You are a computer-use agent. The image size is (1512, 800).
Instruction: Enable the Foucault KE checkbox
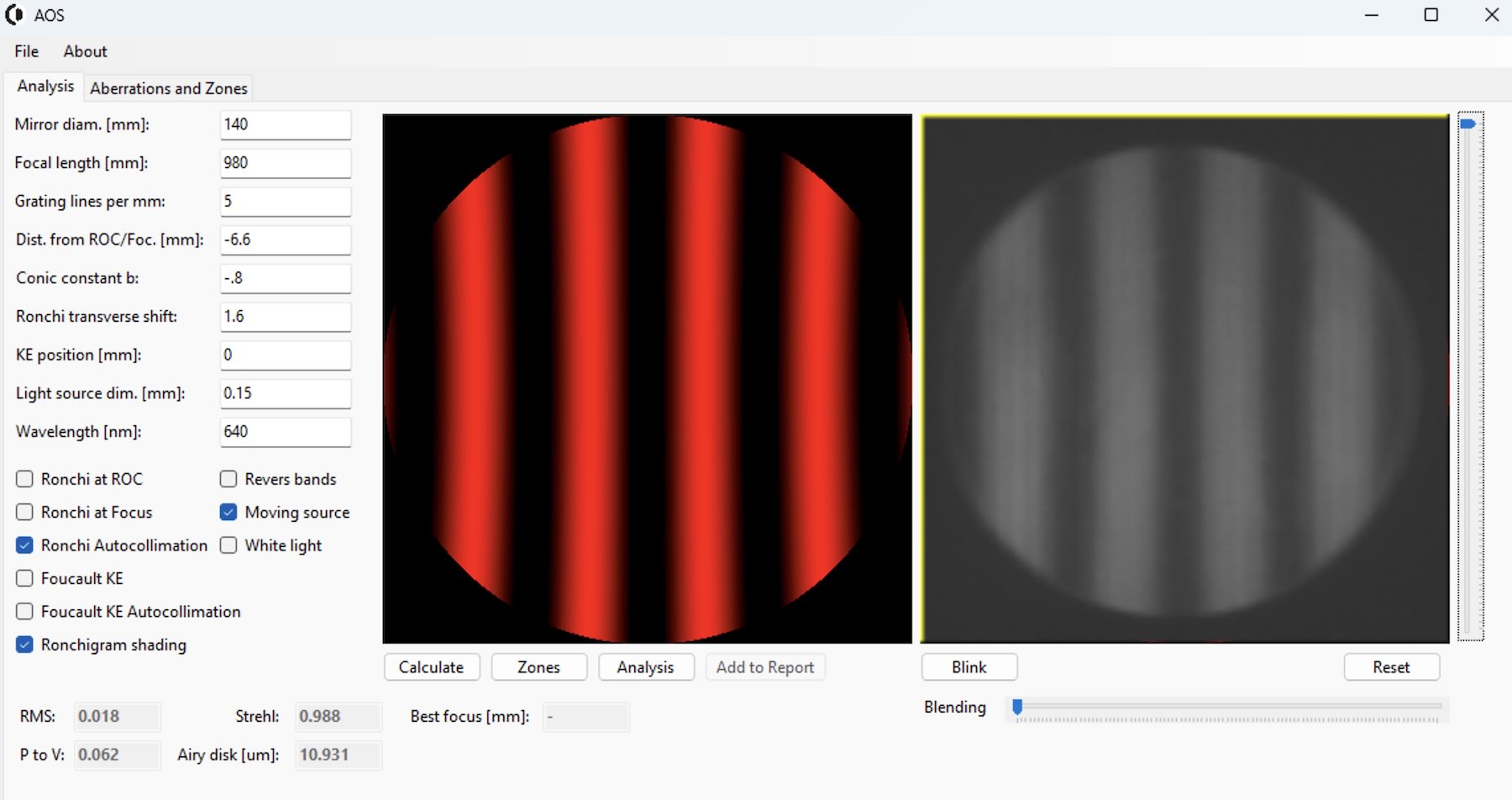pos(24,578)
